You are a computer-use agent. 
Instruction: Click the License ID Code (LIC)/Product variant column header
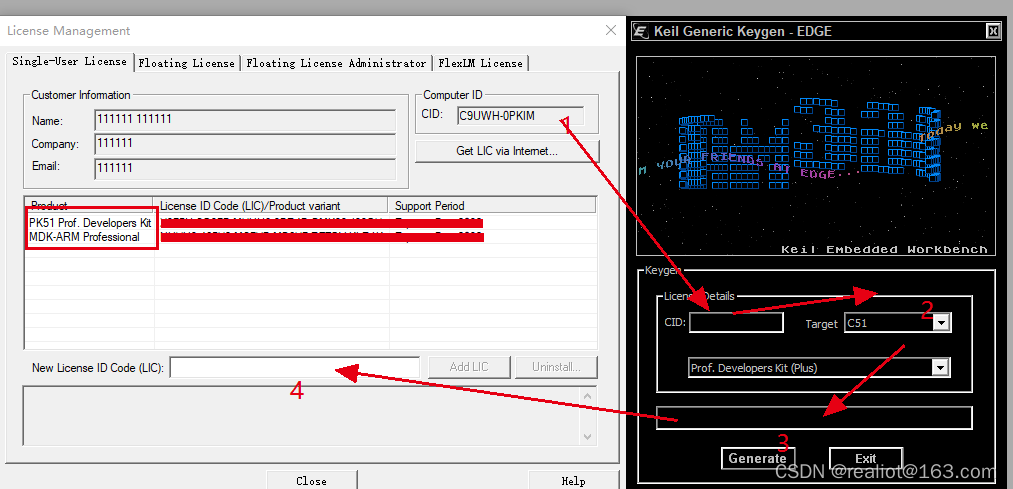click(x=270, y=205)
